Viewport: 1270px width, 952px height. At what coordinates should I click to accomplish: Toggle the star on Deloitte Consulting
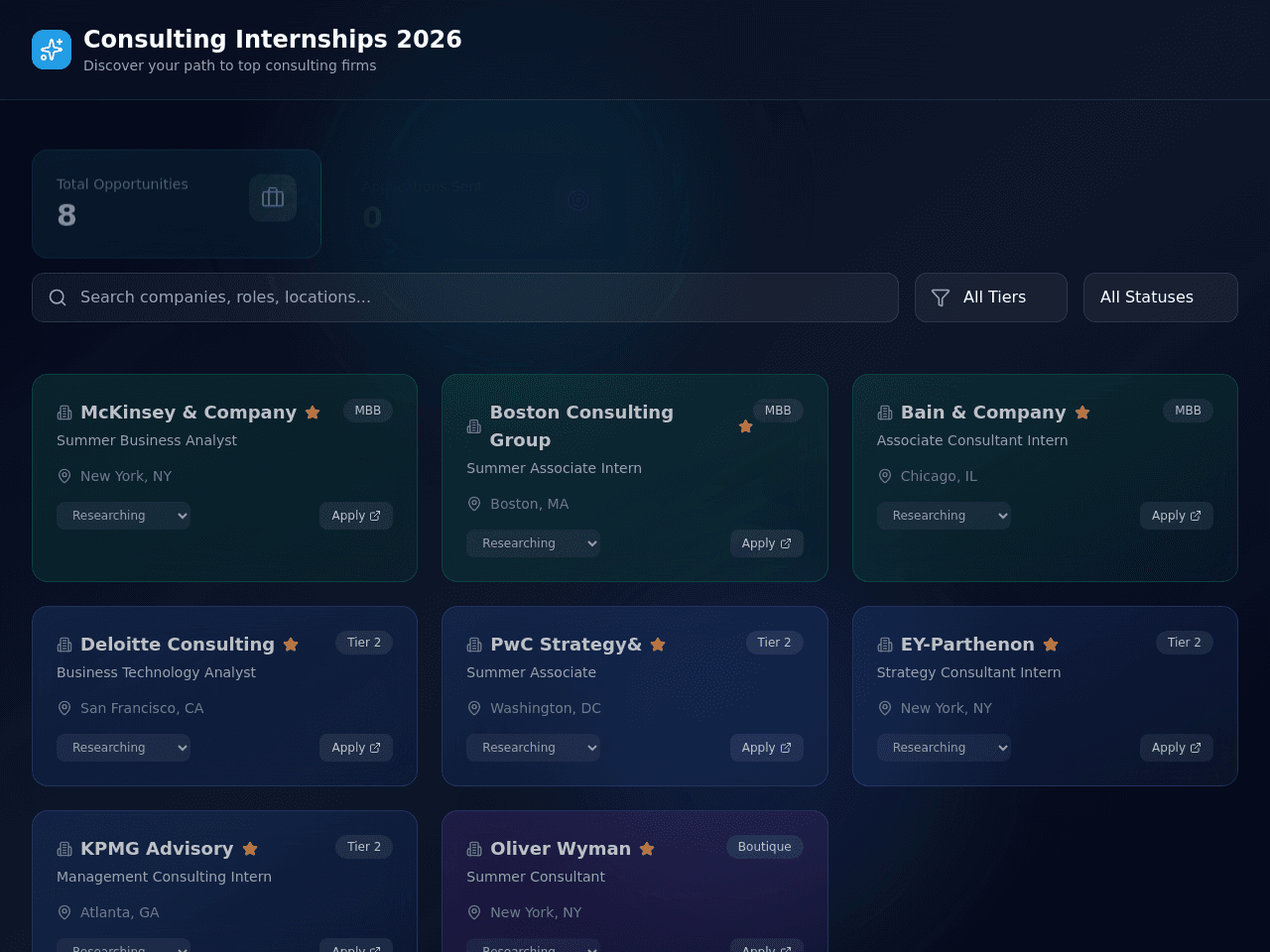[x=291, y=645]
